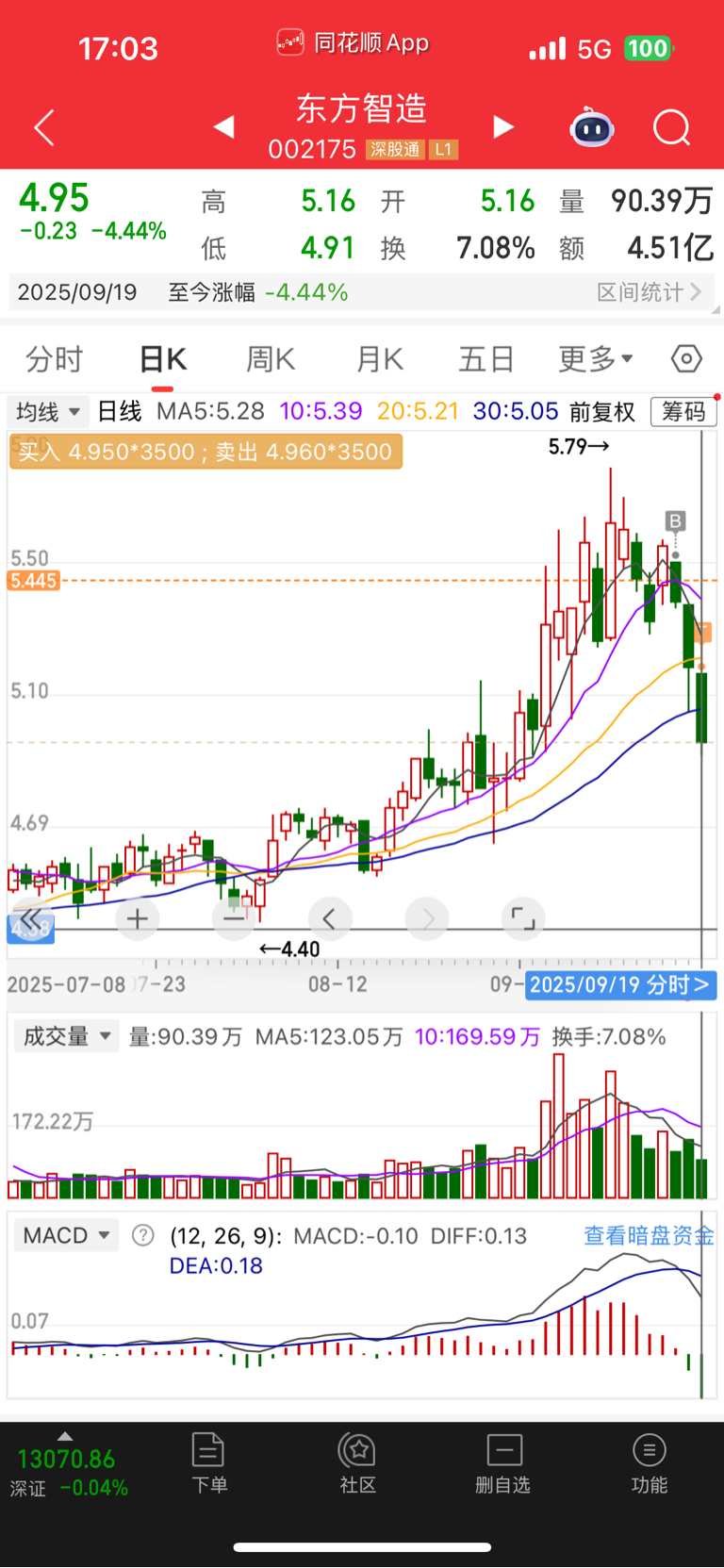This screenshot has width=724, height=1568.
Task: Tap the 至今涨幅 -4.44% value
Action: pos(306,292)
